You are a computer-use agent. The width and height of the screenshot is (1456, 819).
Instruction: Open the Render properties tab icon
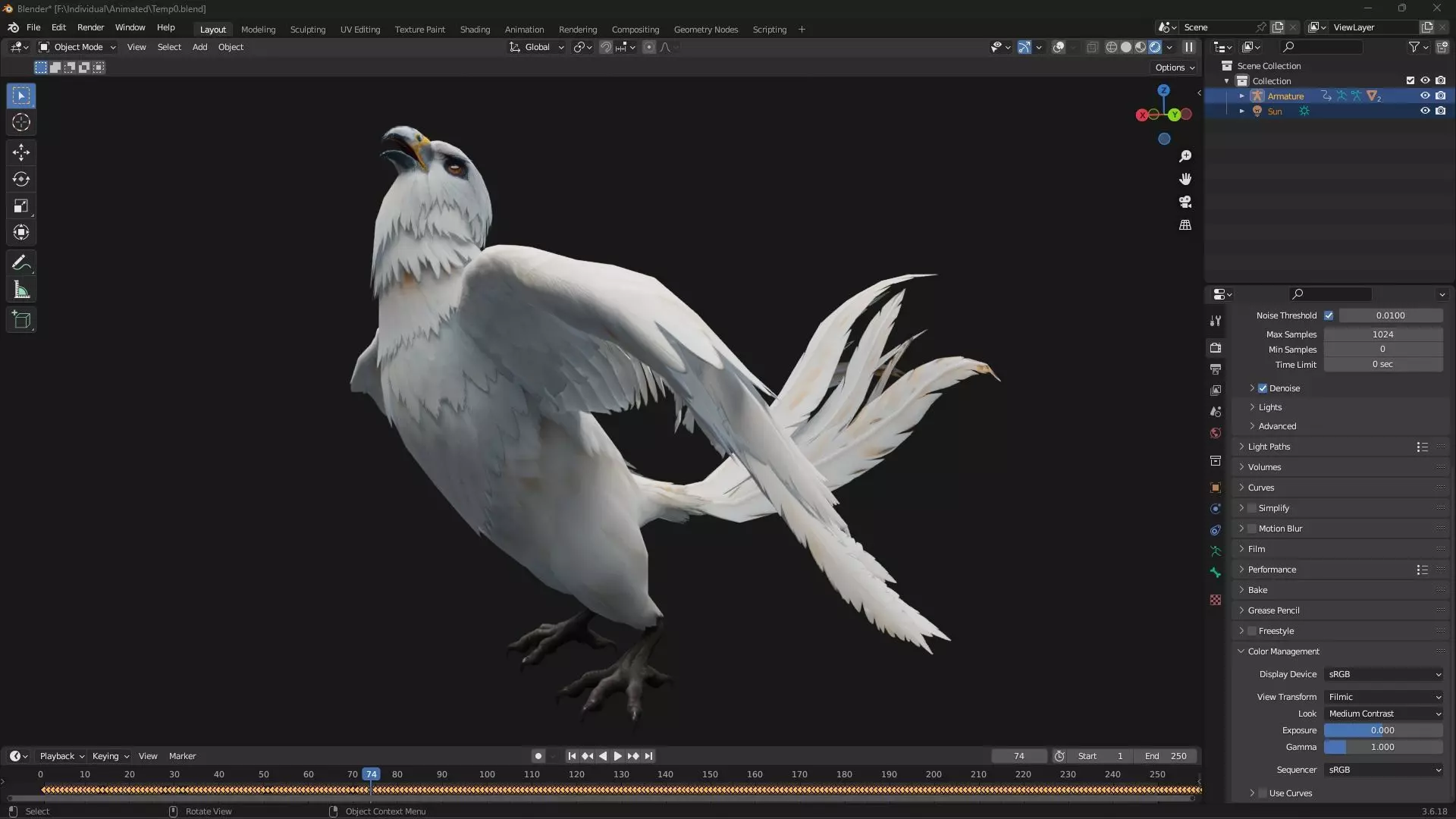1216,347
